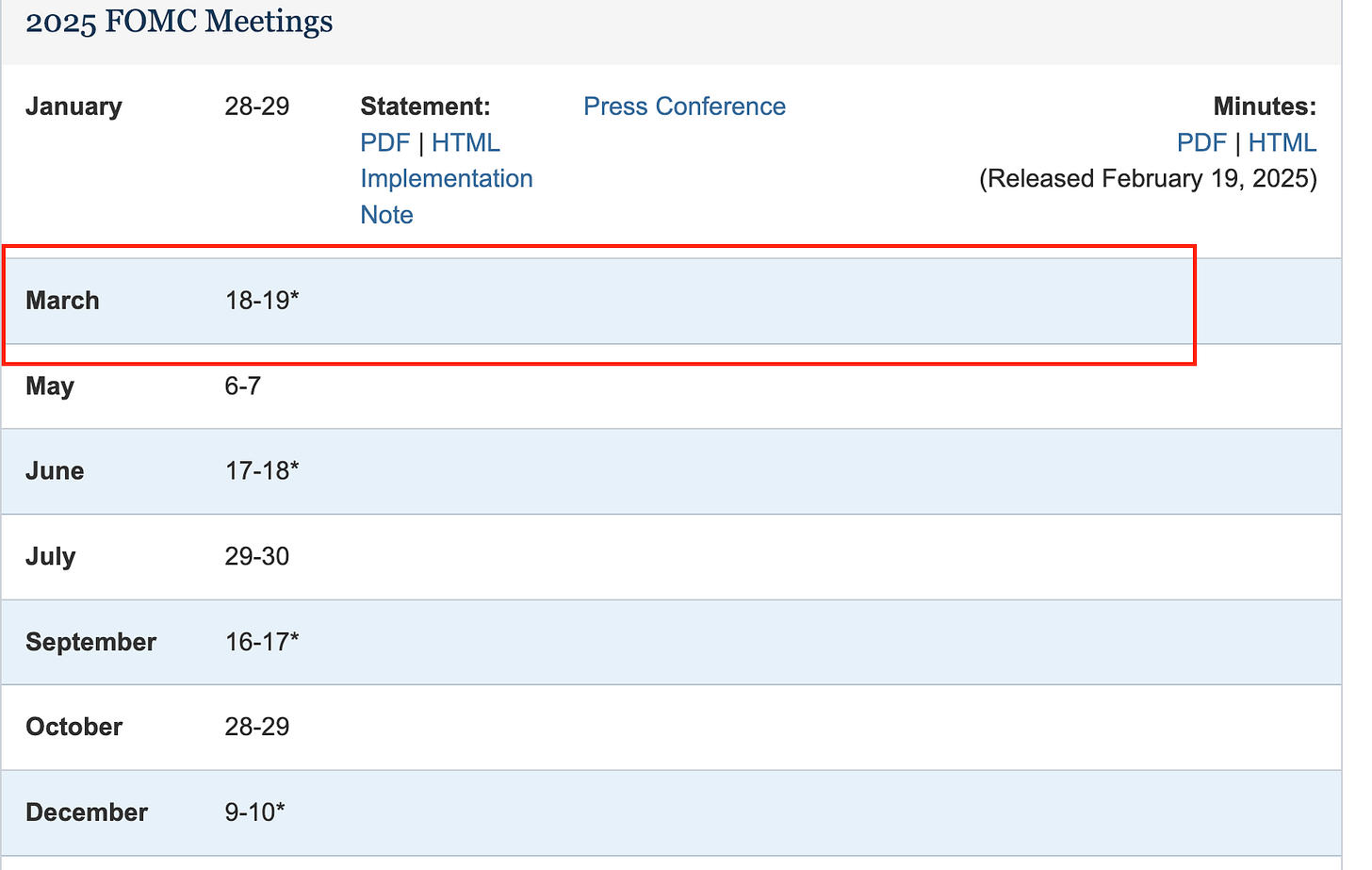This screenshot has height=870, width=1372.
Task: Open the Implementation Note link
Action: click(447, 196)
